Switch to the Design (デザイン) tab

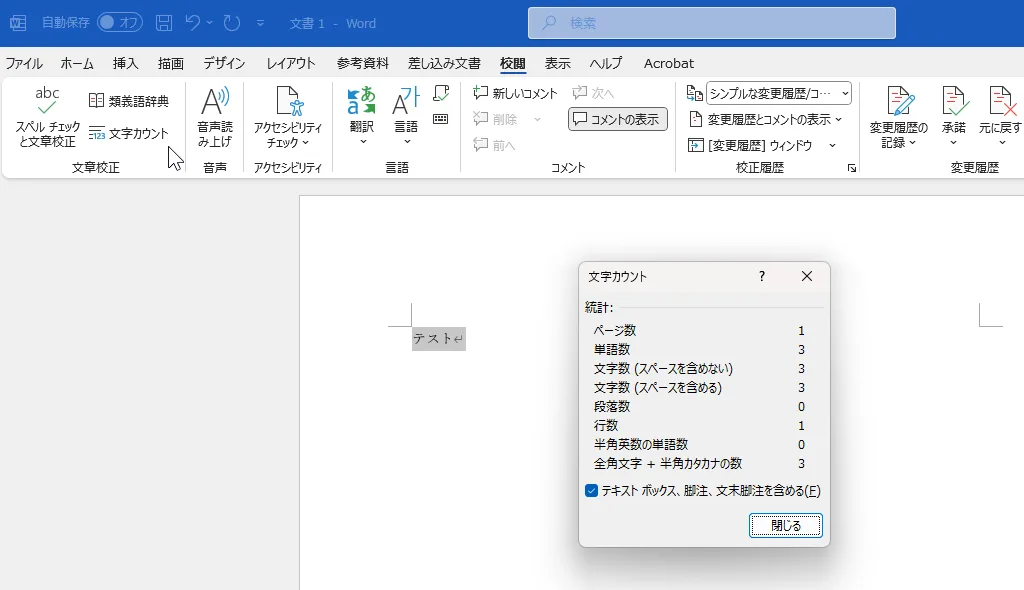(224, 63)
